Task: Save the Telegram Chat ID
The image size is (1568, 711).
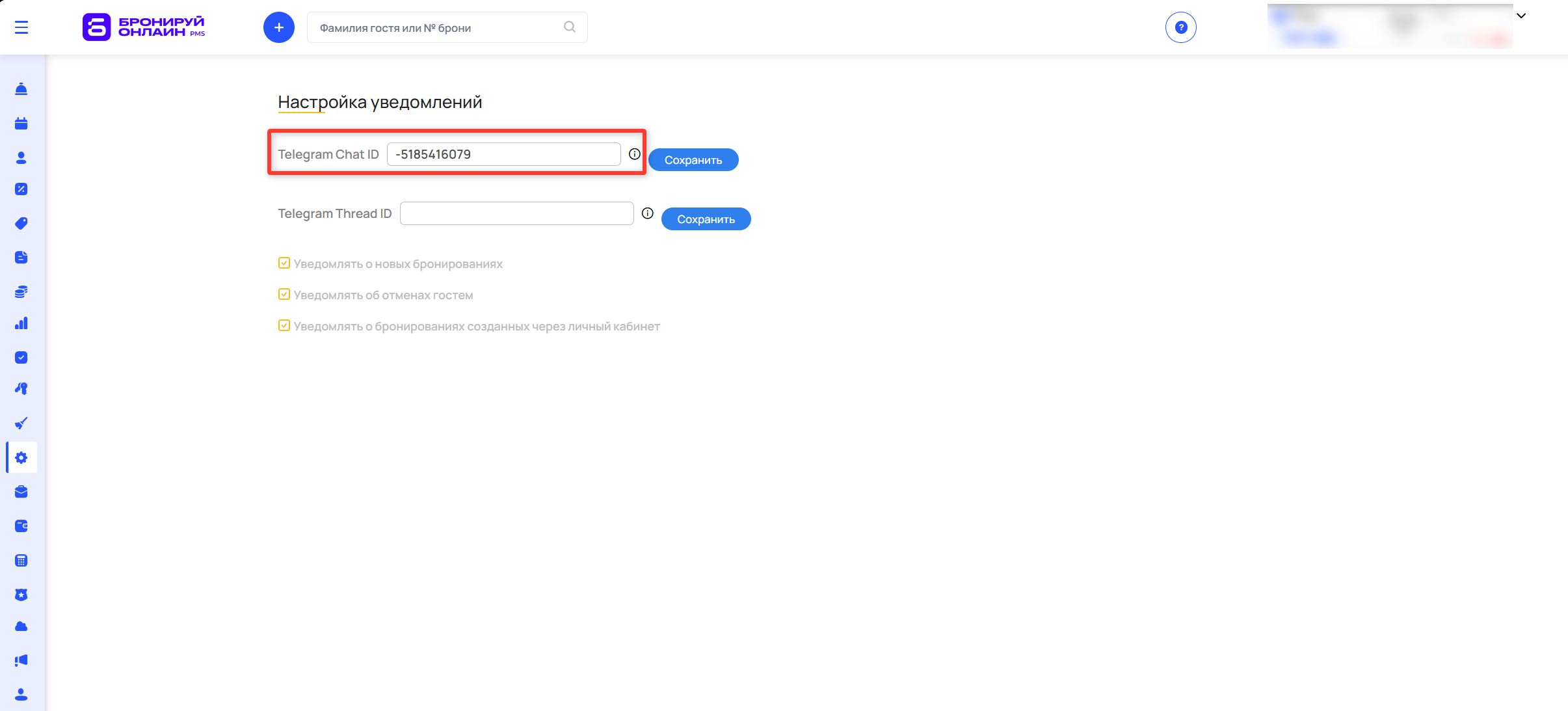Action: [x=693, y=160]
